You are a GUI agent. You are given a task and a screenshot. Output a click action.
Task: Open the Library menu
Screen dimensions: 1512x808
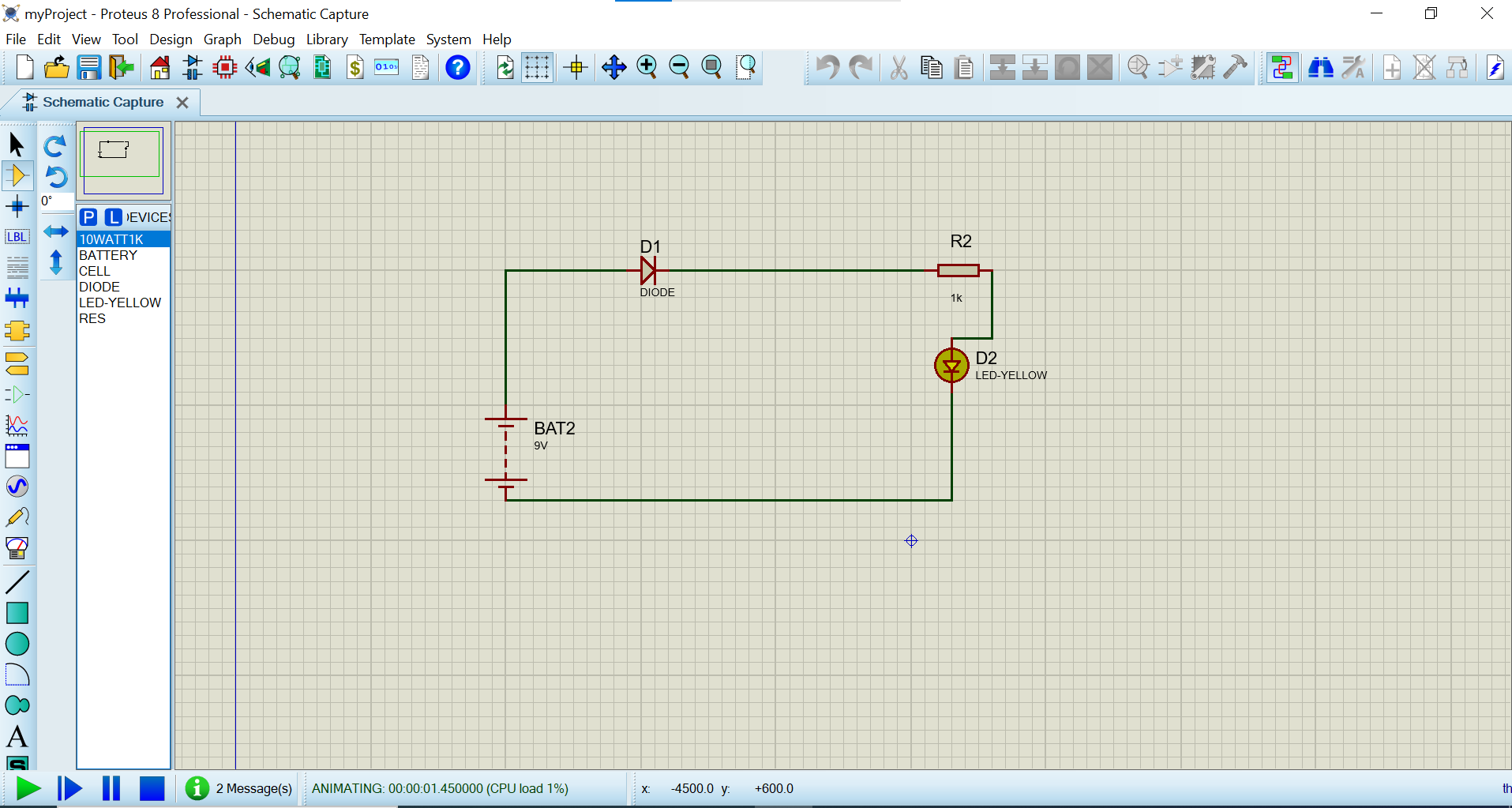(x=327, y=39)
